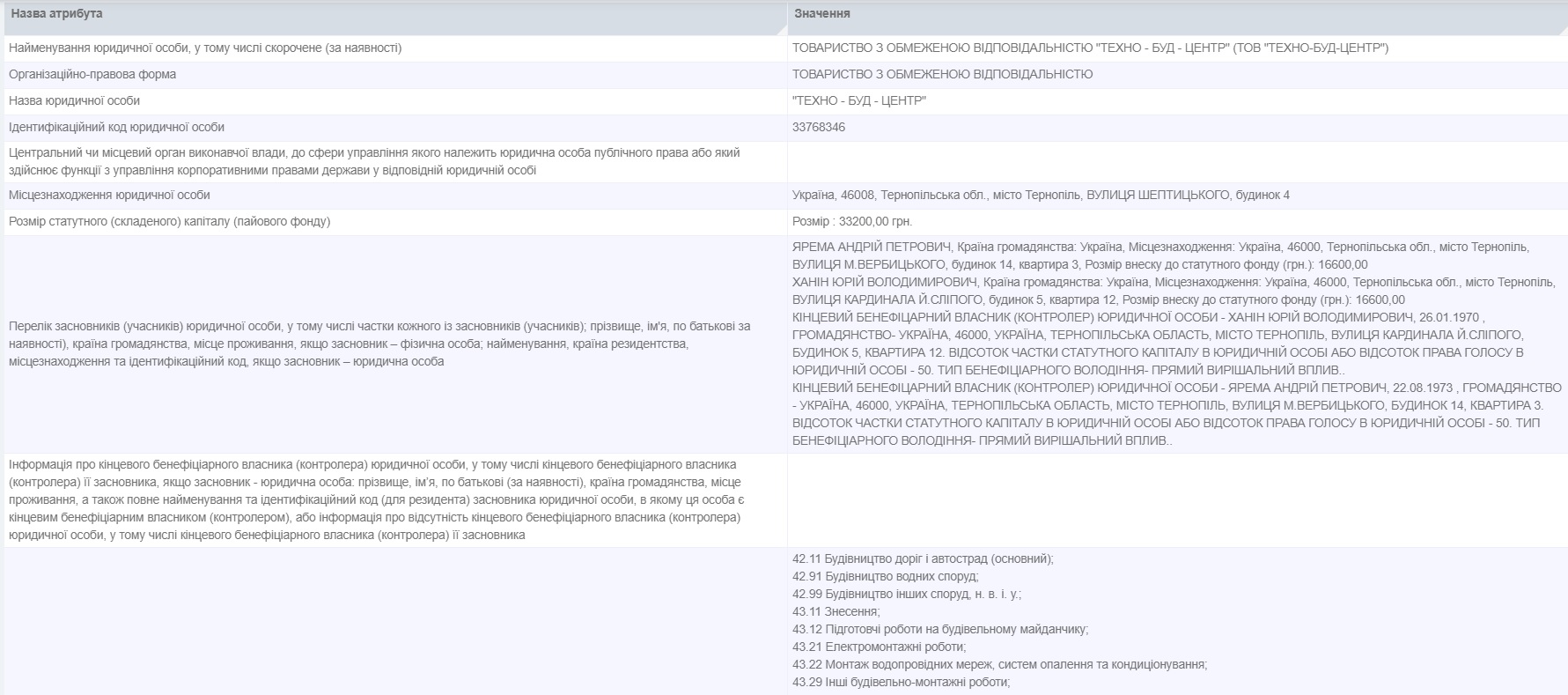Viewport: 1568px width, 695px height.
Task: Click the address value on ВУЛИЦЯ ШЕПТИЦЬКОГО
Action: tap(1041, 196)
